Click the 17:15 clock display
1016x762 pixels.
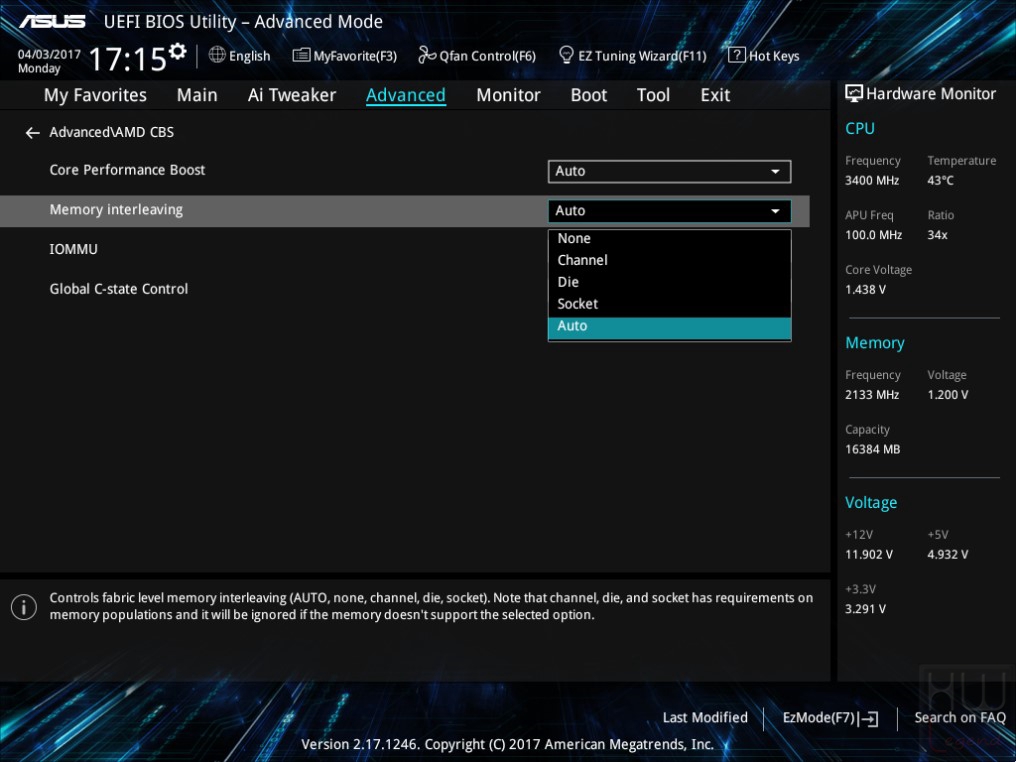click(x=128, y=59)
